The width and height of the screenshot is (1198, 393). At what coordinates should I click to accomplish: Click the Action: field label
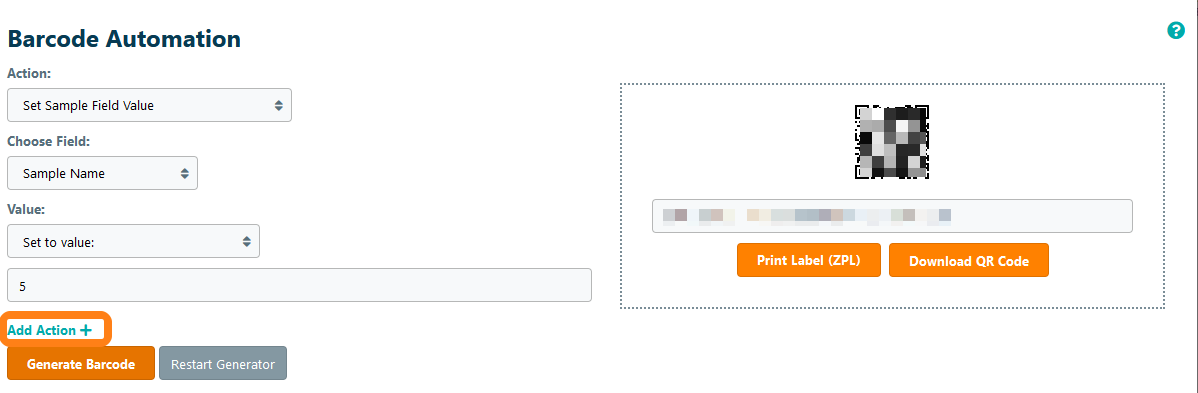pyautogui.click(x=29, y=73)
